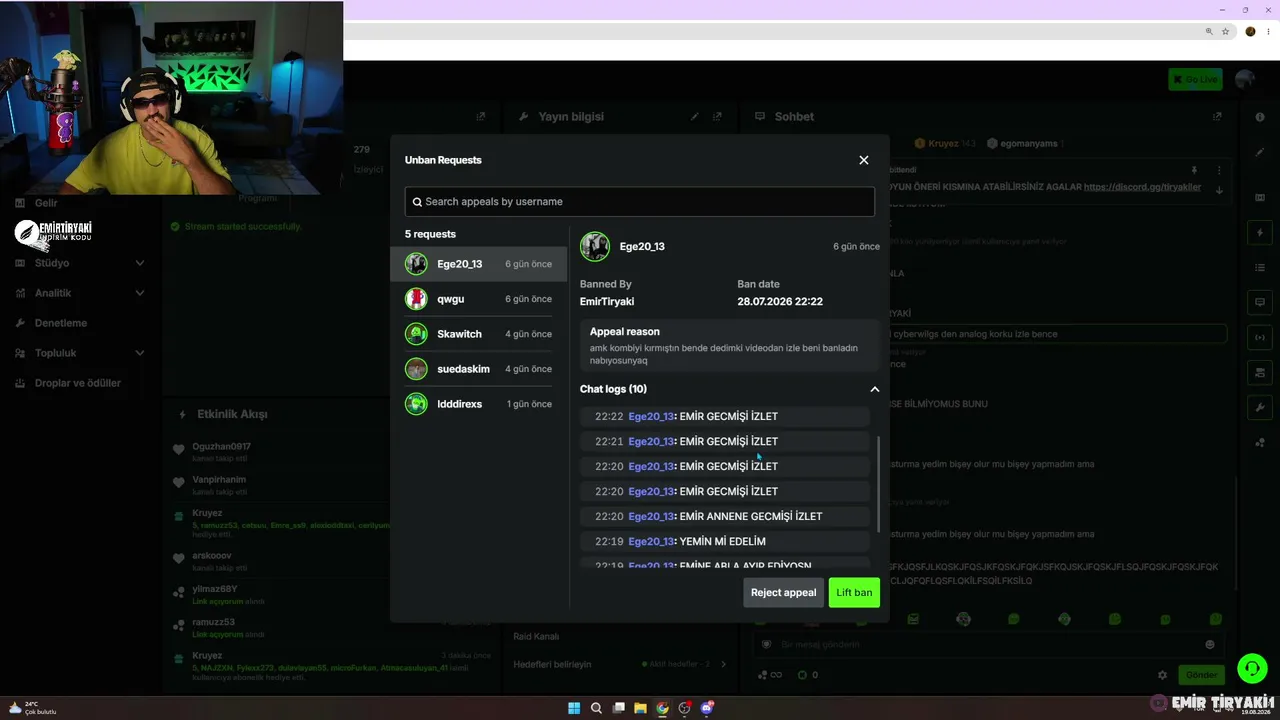1280x720 pixels.
Task: Click the info icon in right toolbar
Action: click(1260, 117)
